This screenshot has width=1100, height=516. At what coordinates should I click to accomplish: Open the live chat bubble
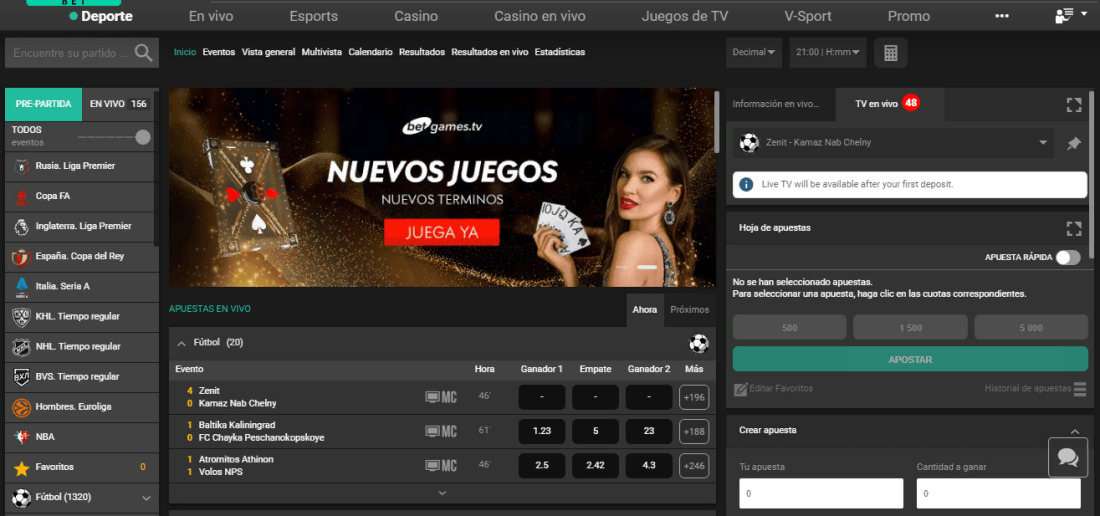tap(1068, 458)
